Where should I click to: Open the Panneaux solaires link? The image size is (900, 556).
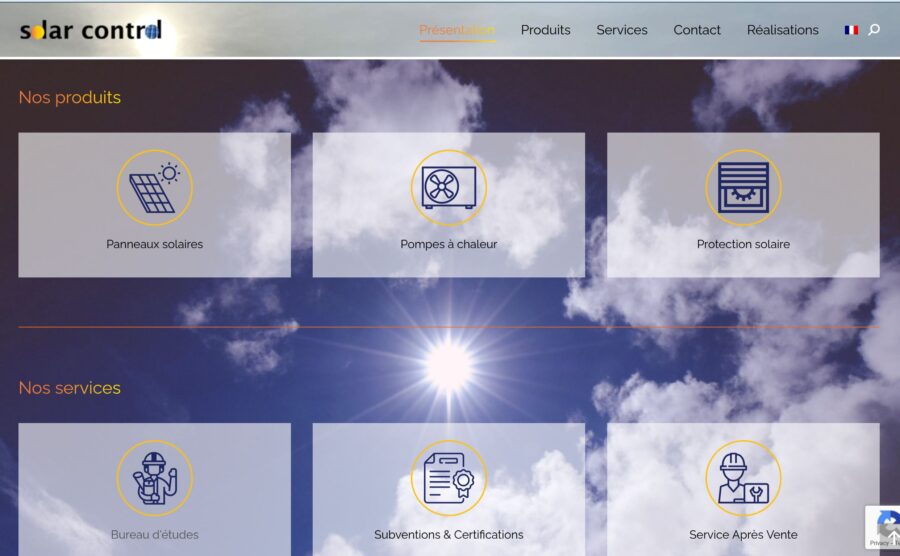click(x=154, y=244)
